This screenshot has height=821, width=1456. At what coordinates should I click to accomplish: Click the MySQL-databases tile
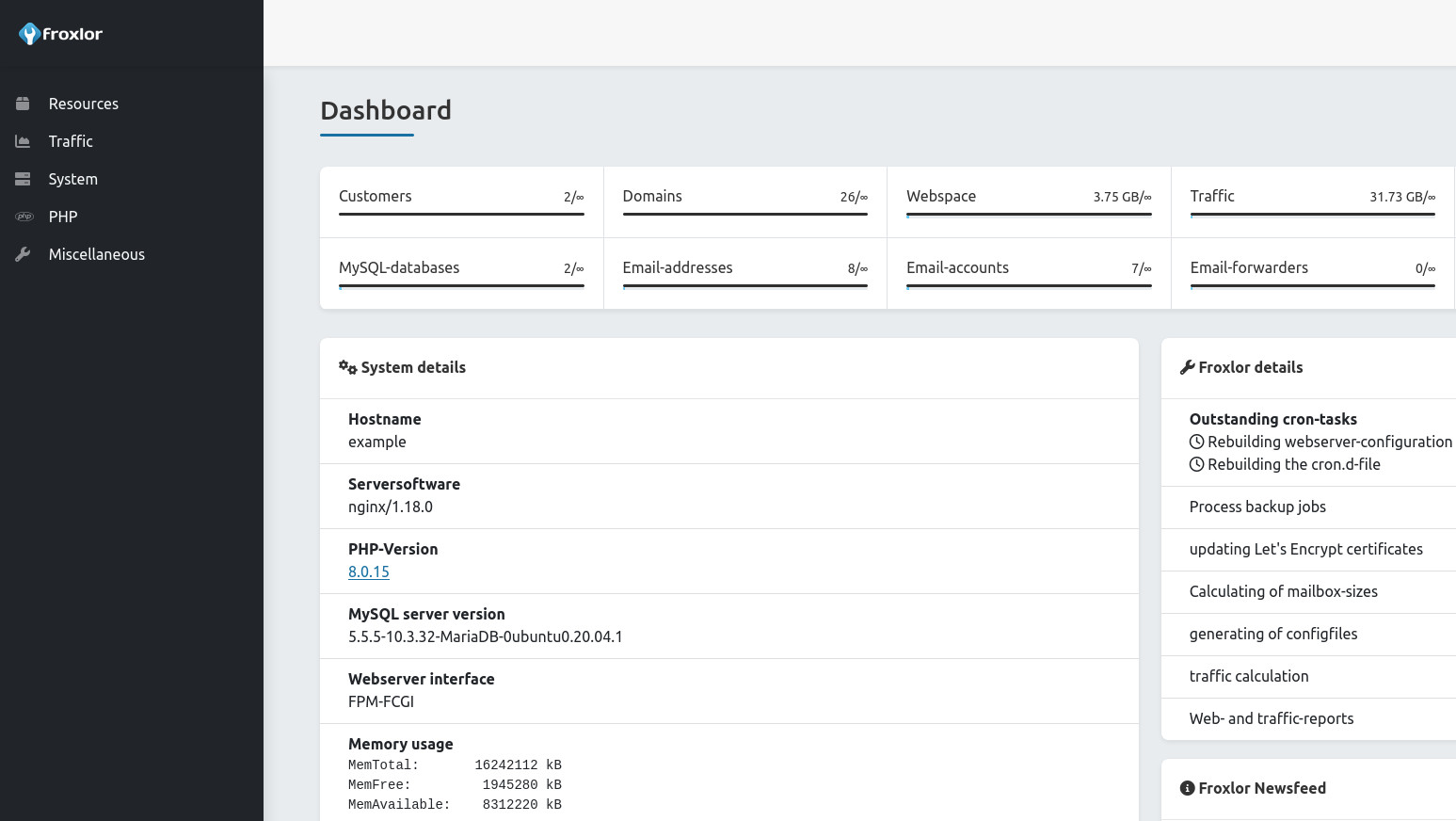point(461,273)
